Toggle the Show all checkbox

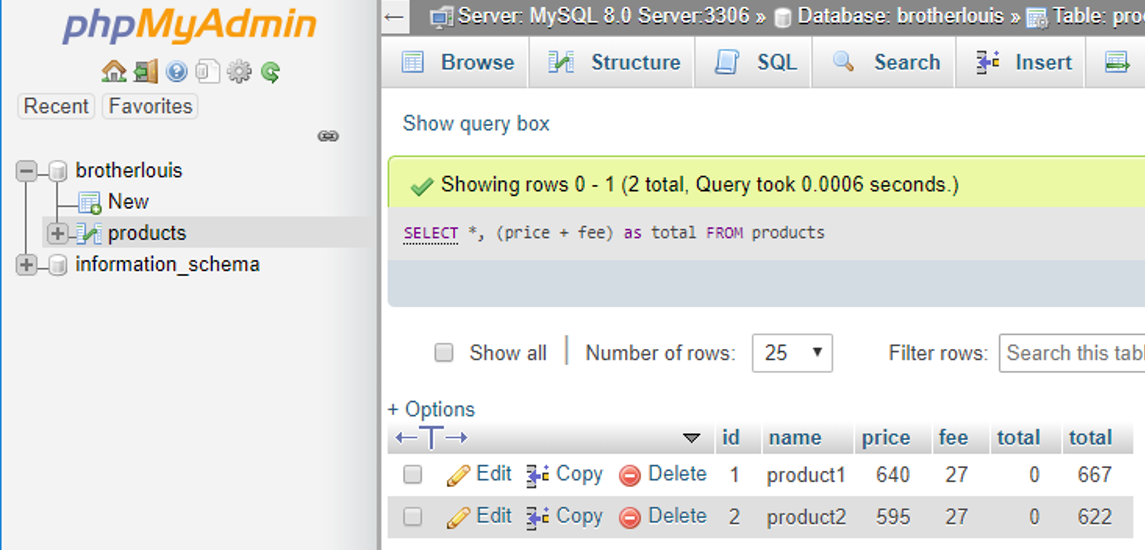[x=444, y=353]
